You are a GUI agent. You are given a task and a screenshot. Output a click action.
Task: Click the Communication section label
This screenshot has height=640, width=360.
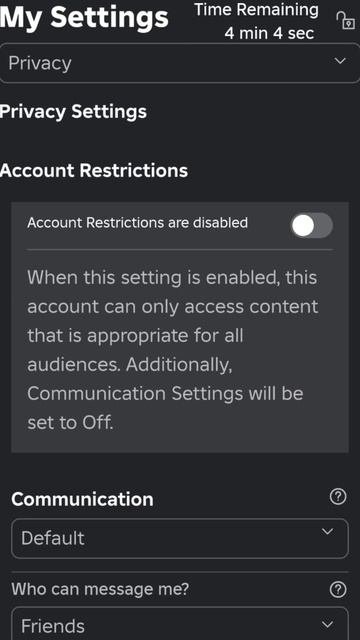tap(82, 499)
